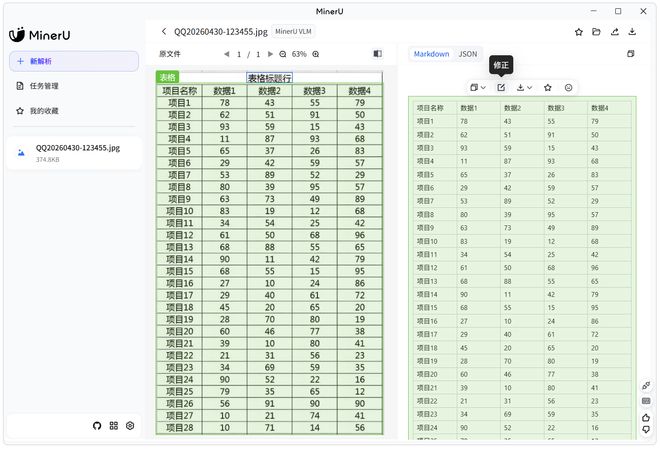Image resolution: width=660 pixels, height=449 pixels.
Task: Click 项目15 cell in the original preview
Action: pyautogui.click(x=180, y=271)
